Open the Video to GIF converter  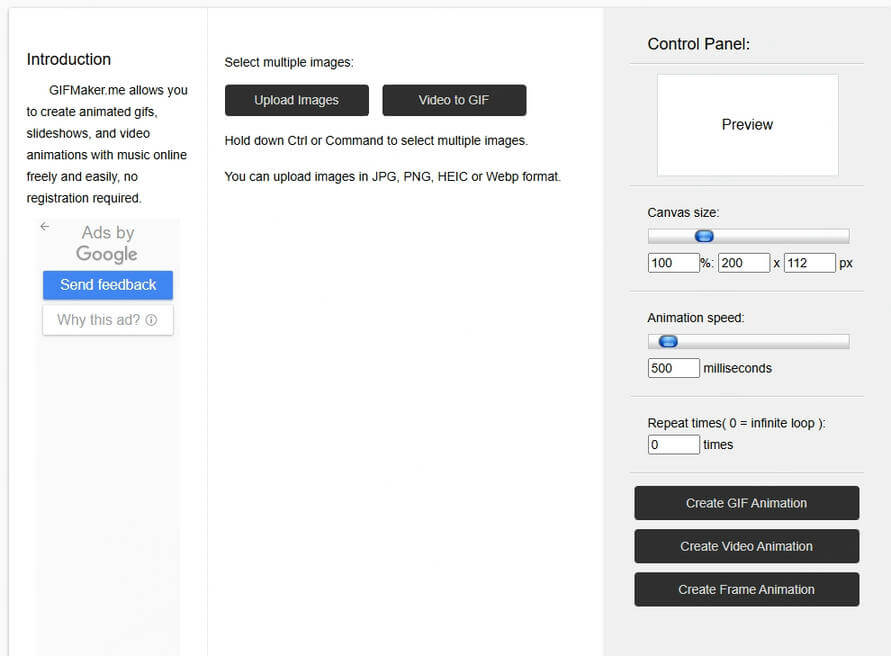[x=454, y=100]
